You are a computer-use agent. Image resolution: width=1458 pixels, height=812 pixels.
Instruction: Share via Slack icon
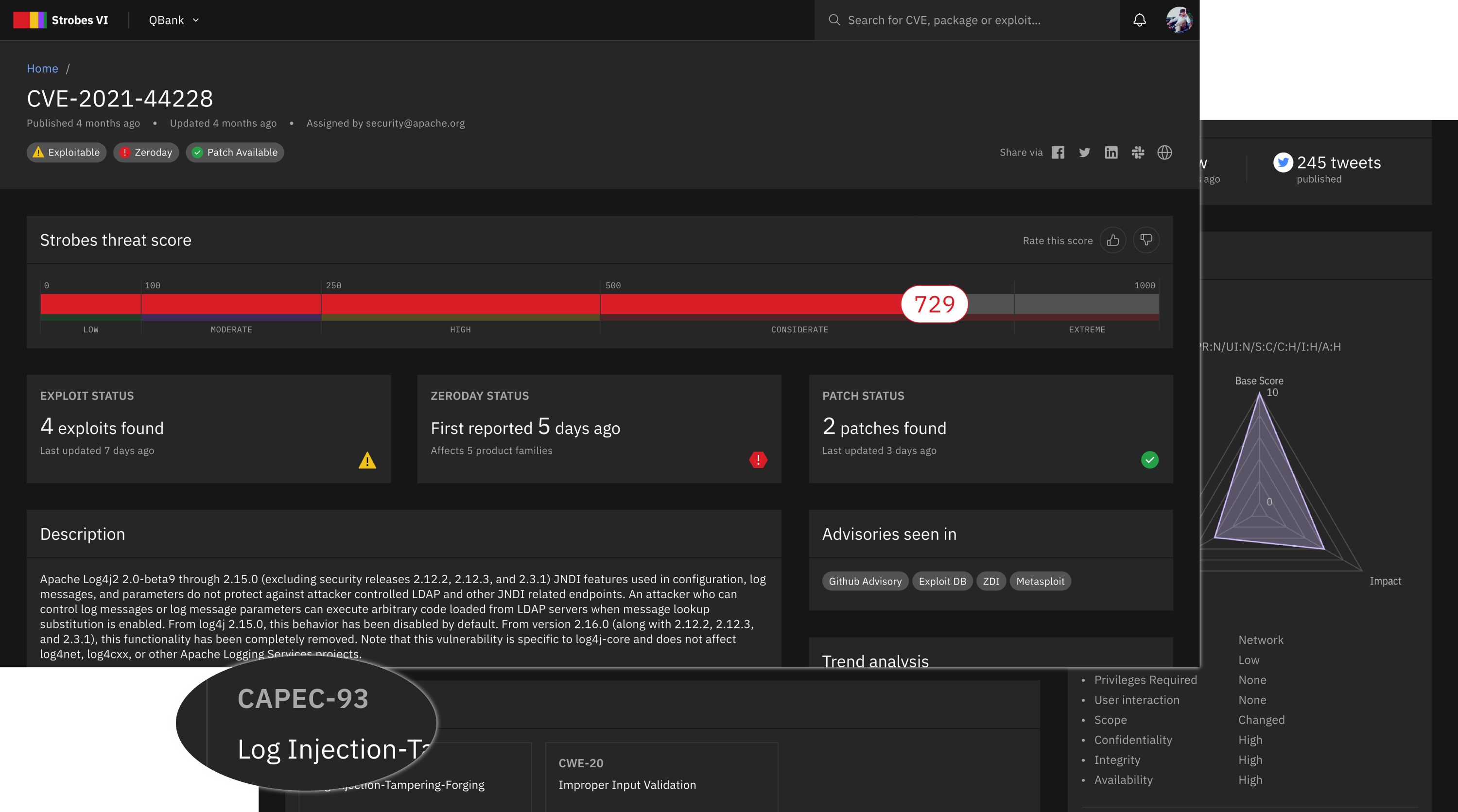tap(1138, 152)
